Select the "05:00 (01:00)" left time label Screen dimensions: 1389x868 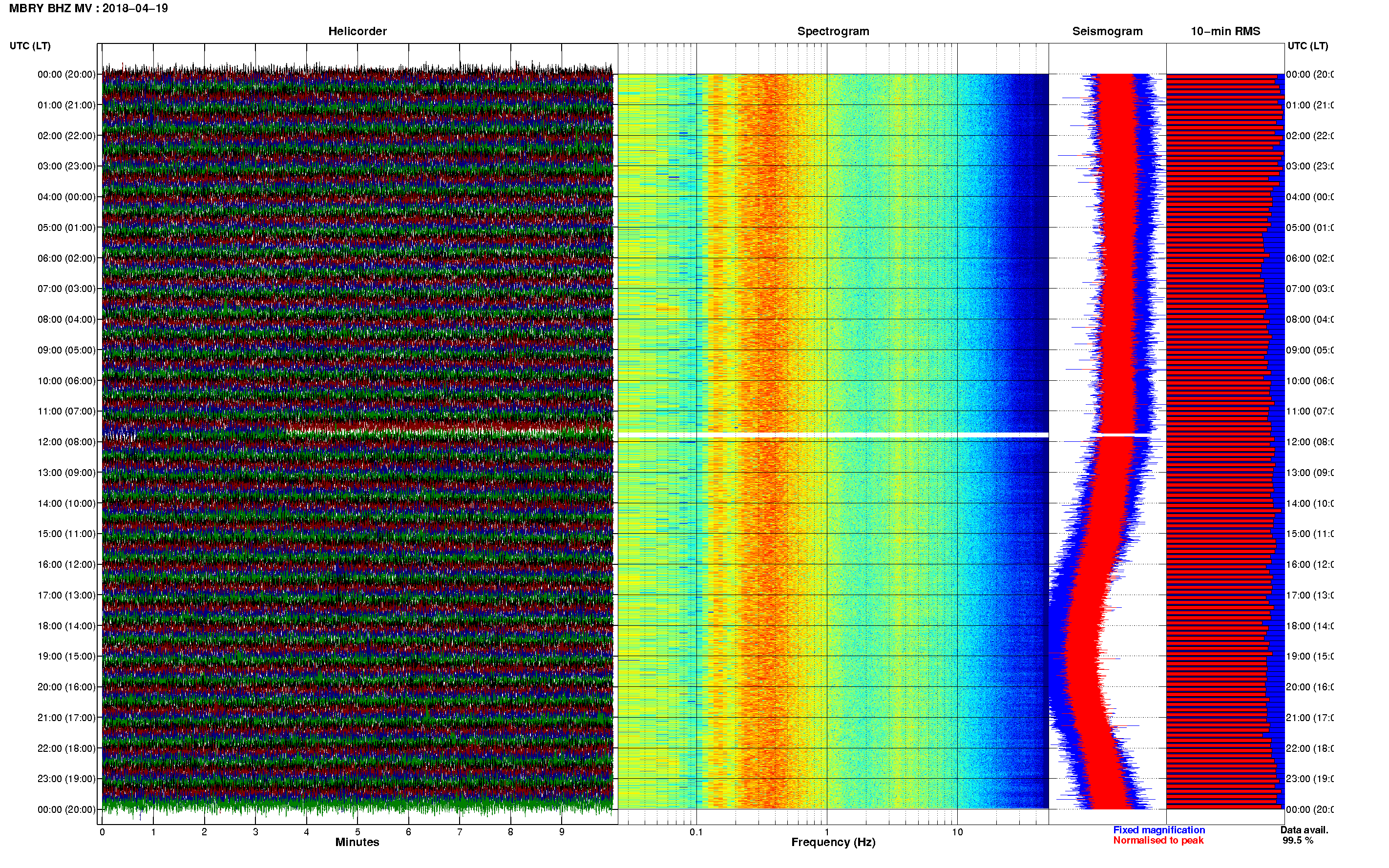[66, 227]
